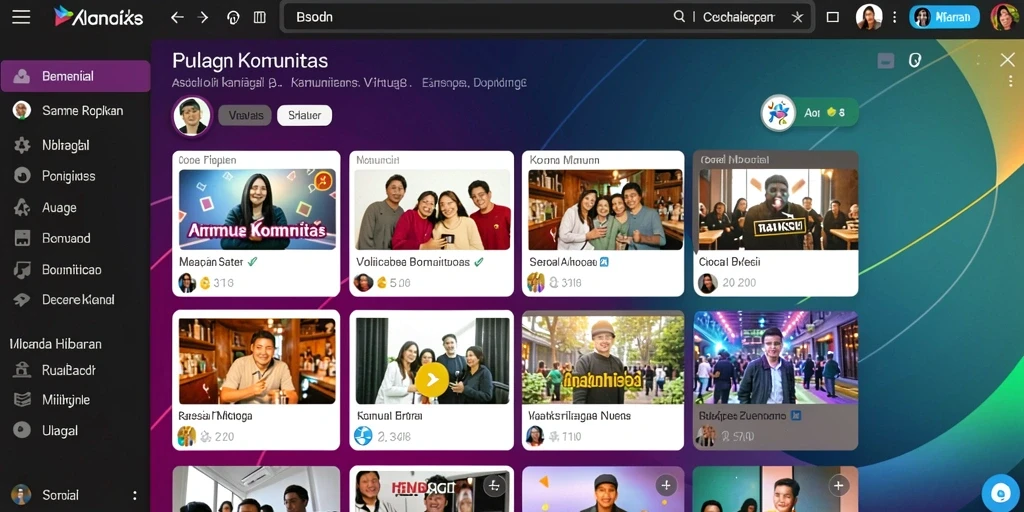Open the Anmue Komunitas thumbnail
1024x512 pixels.
click(257, 210)
